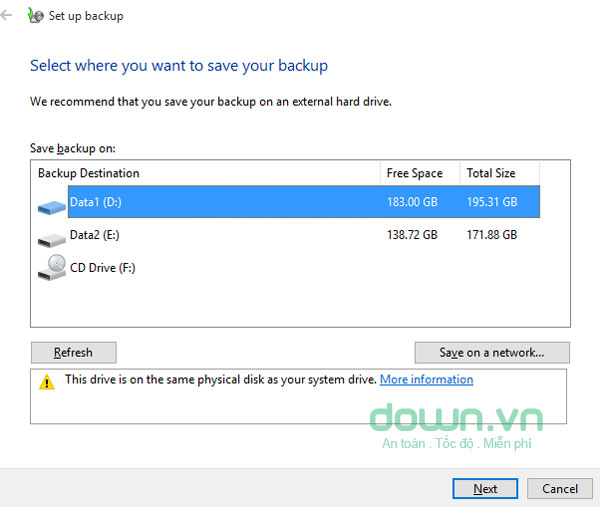Select the Data1 (D:) backup destination
Image resolution: width=600 pixels, height=507 pixels.
coord(304,202)
